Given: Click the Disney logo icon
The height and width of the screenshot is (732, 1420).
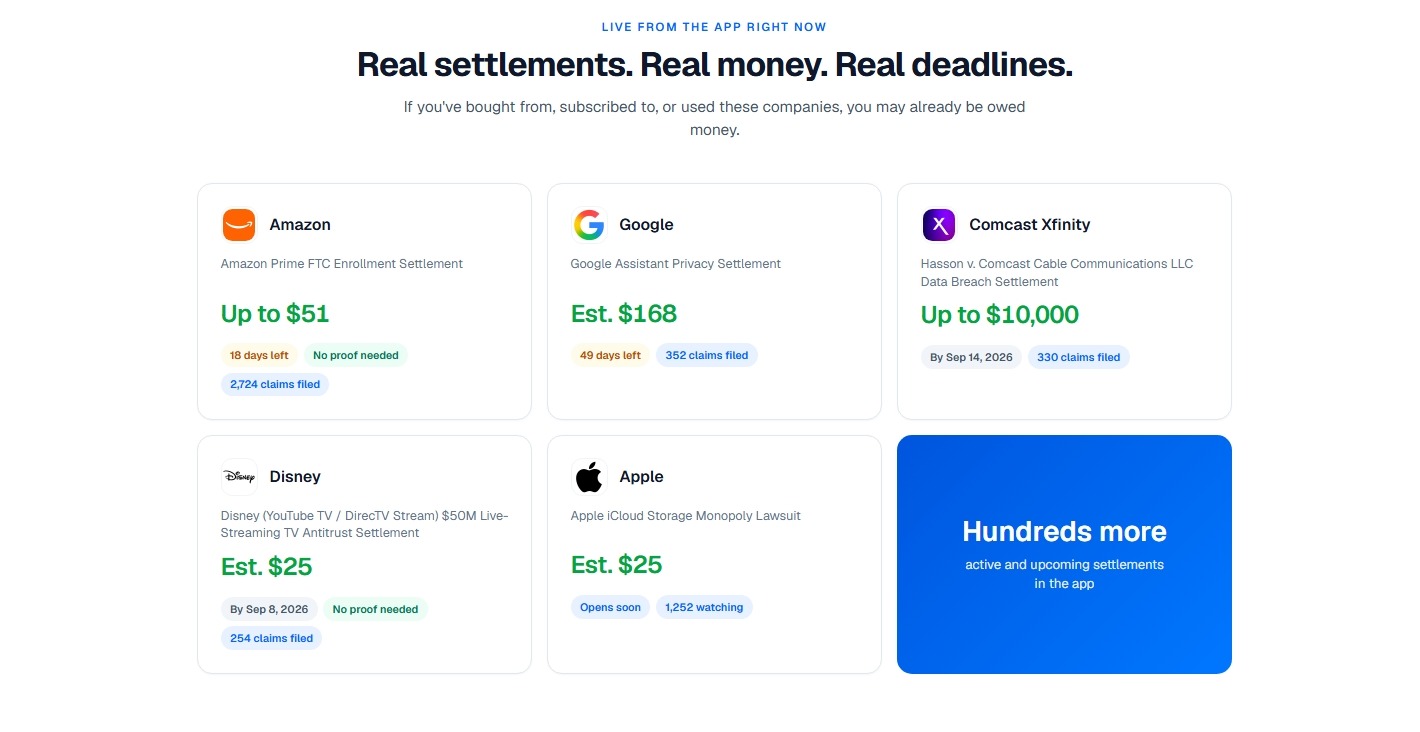Looking at the screenshot, I should (x=239, y=477).
